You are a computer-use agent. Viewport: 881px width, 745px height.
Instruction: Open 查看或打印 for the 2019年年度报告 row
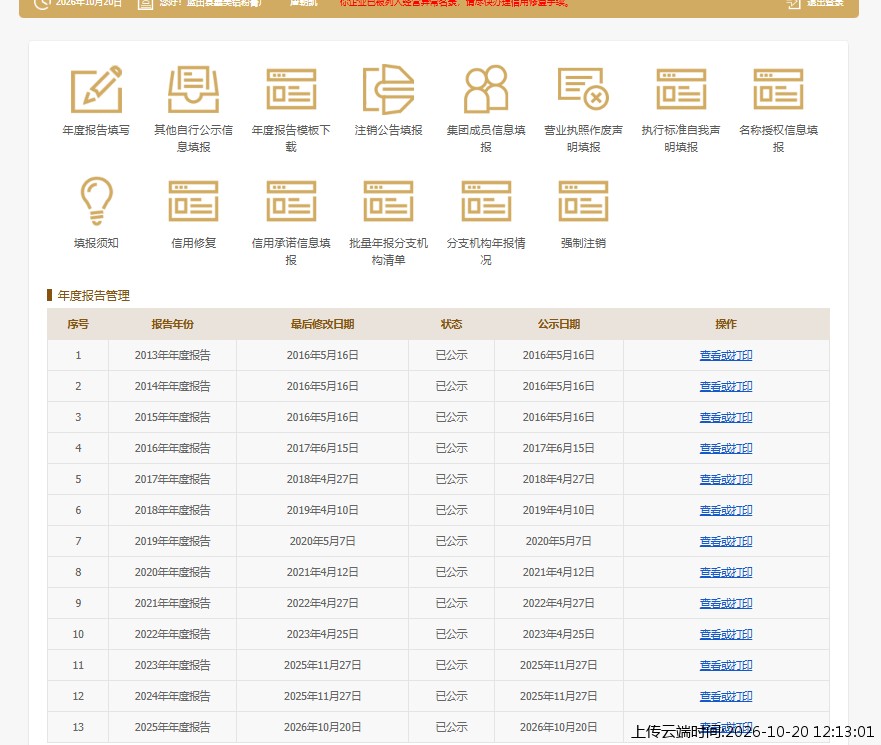point(726,540)
